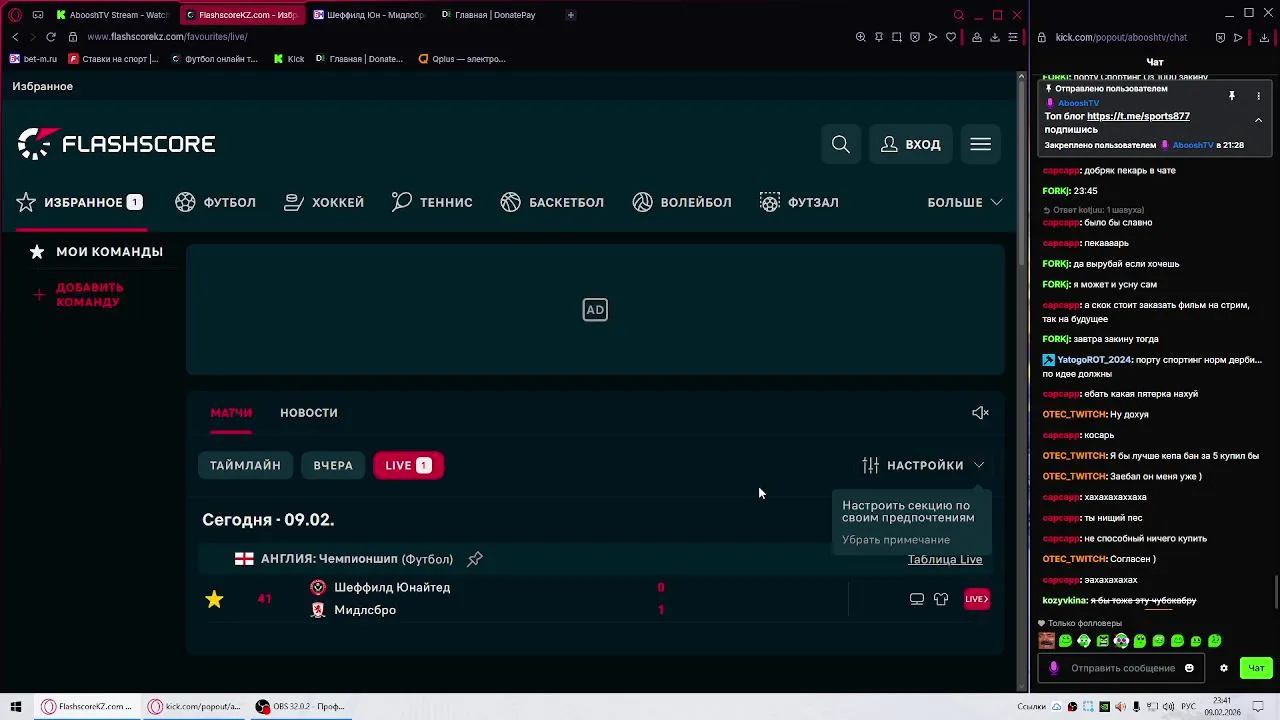Viewport: 1280px width, 720px height.
Task: Open Windows notification center icon
Action: (x=1257, y=706)
